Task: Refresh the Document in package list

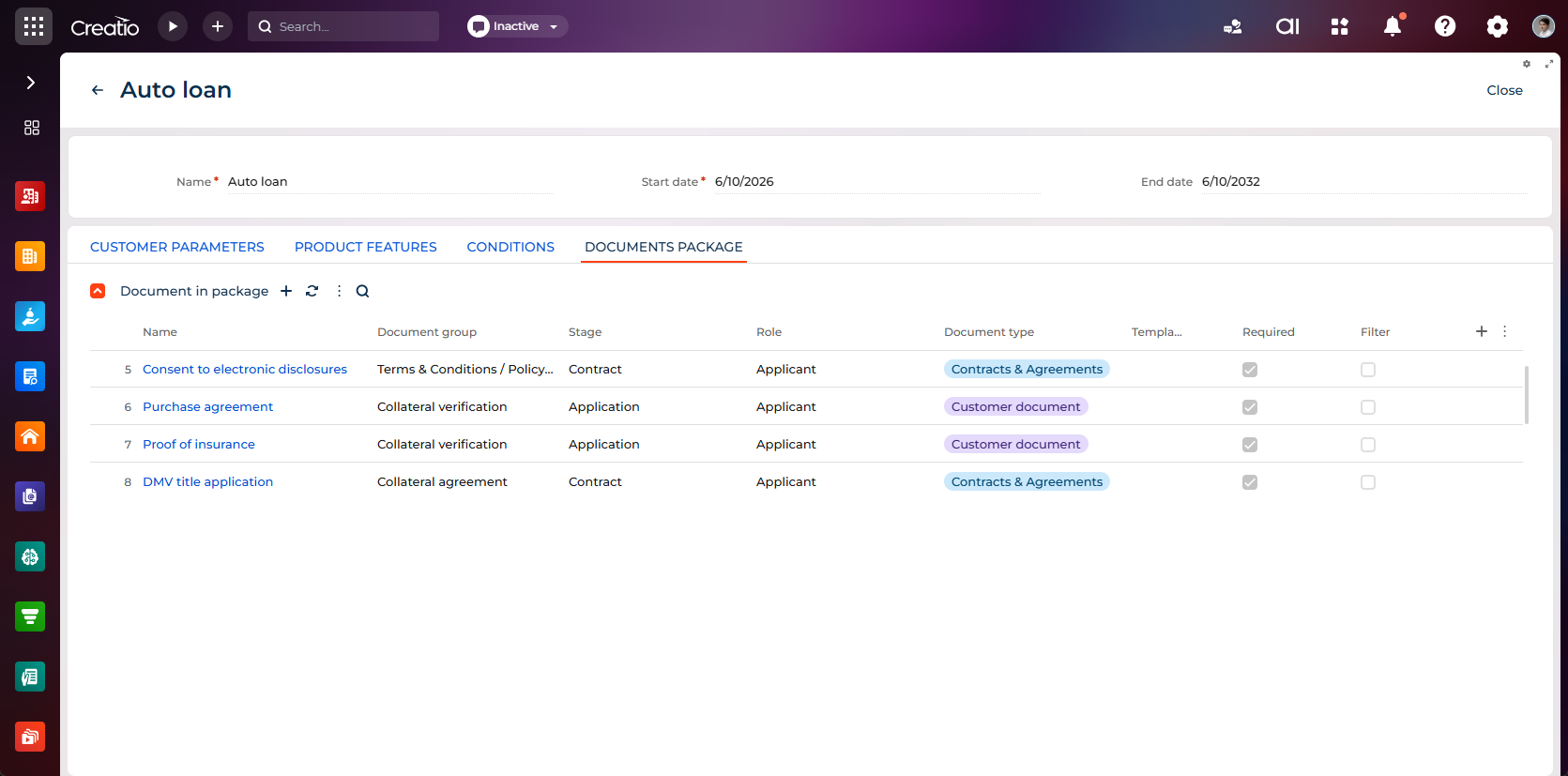Action: pyautogui.click(x=312, y=291)
